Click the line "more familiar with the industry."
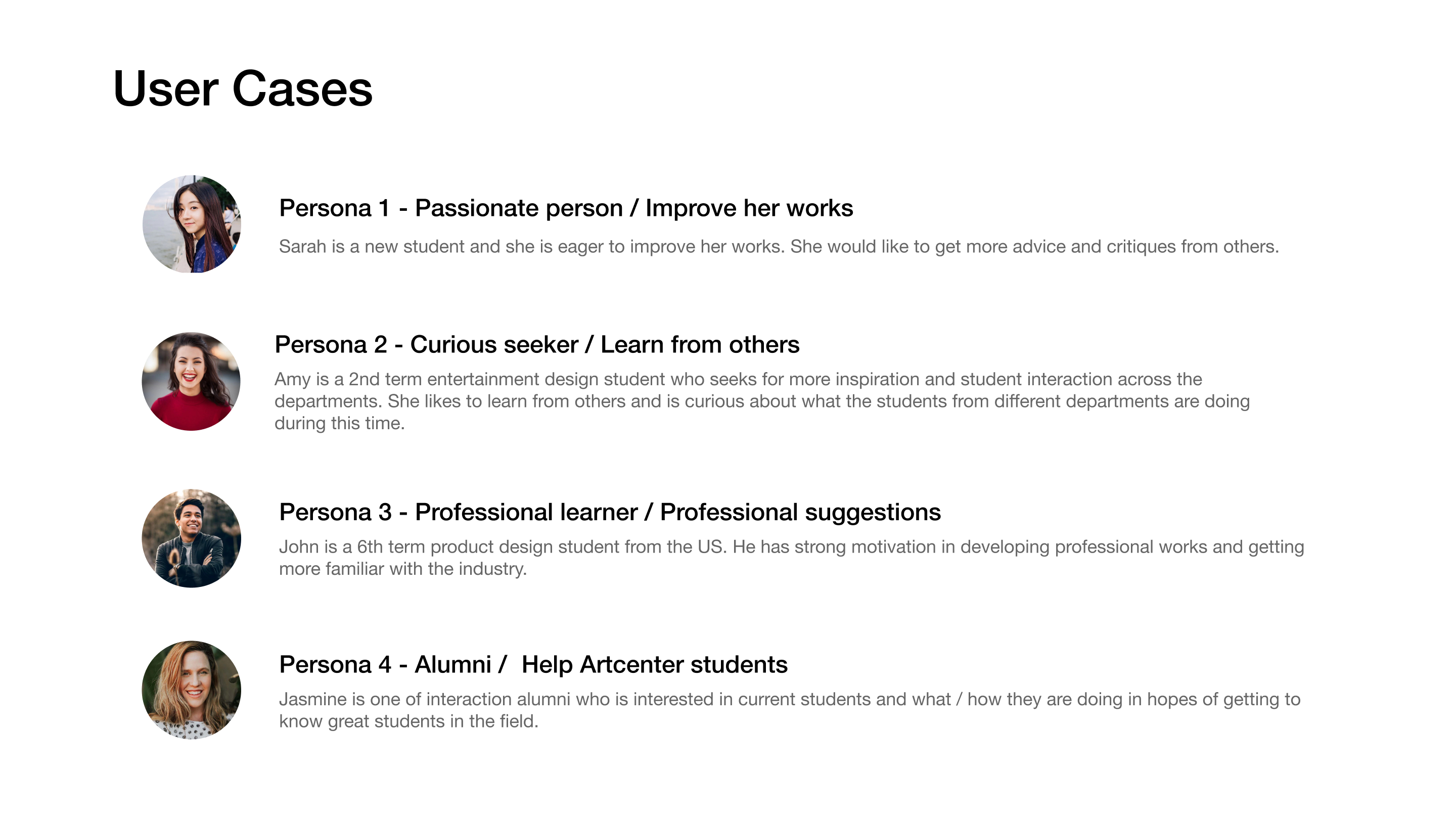The image size is (1456, 819). pyautogui.click(x=402, y=569)
